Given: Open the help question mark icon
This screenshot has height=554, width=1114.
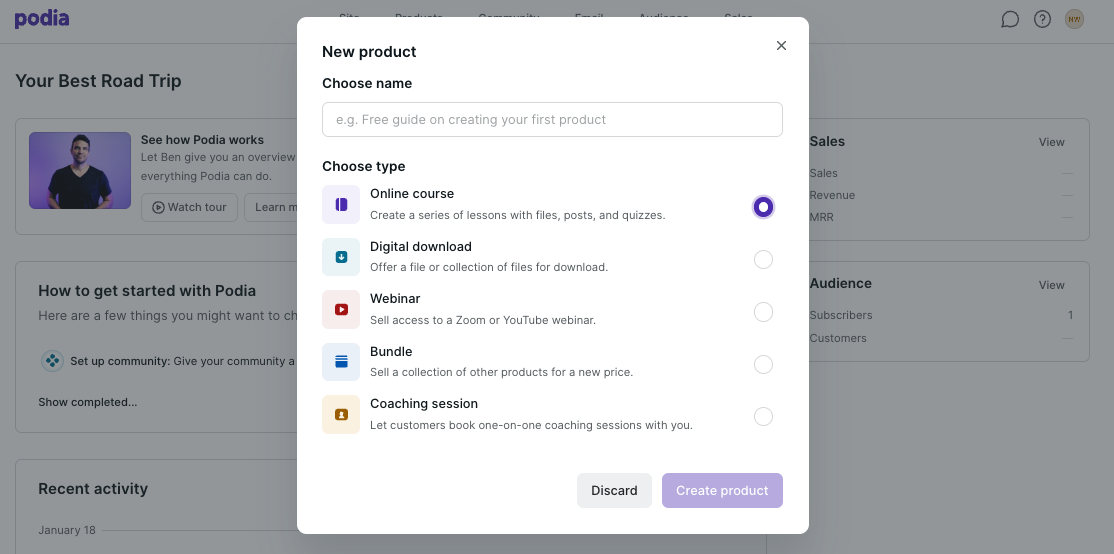Looking at the screenshot, I should (1042, 19).
